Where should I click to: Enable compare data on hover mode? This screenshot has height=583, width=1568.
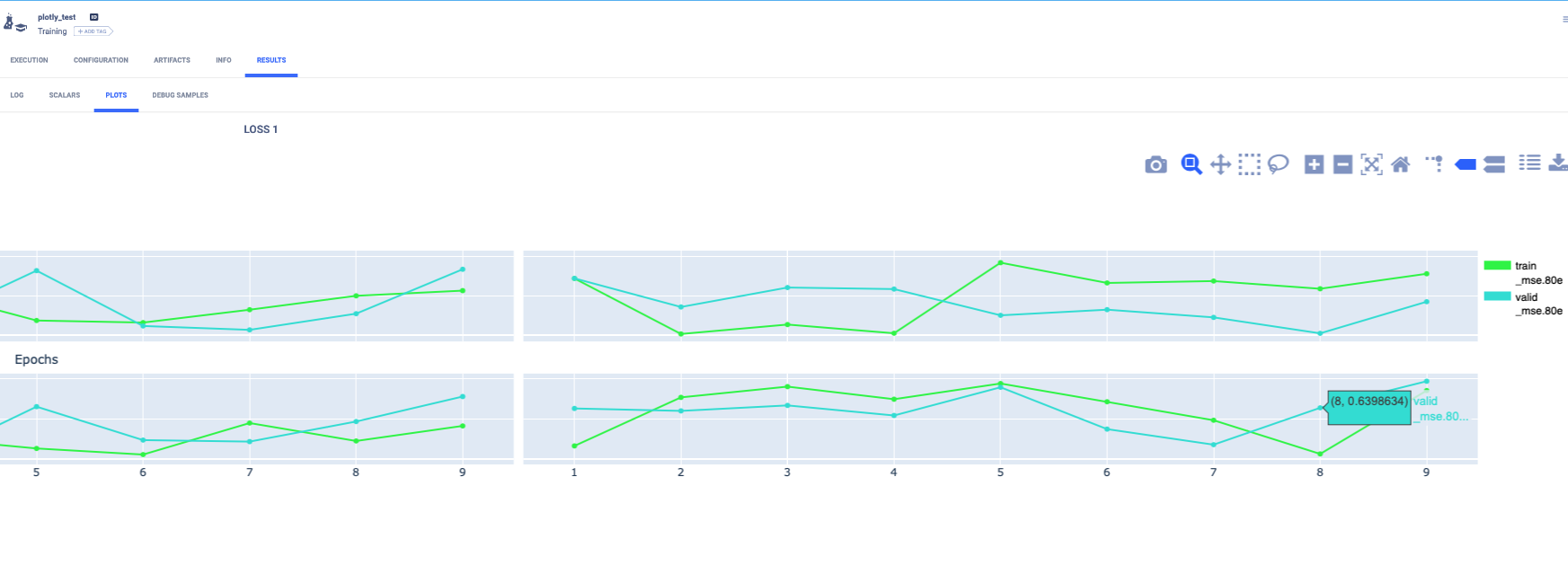[1494, 164]
